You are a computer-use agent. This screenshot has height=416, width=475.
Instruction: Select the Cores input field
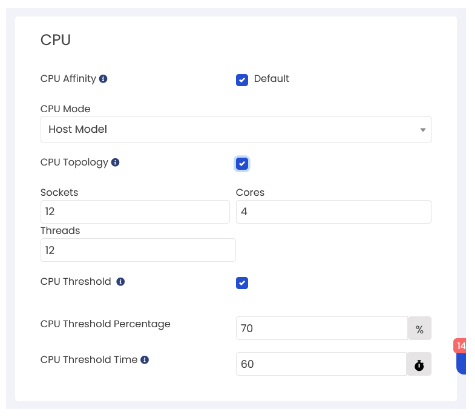(334, 212)
